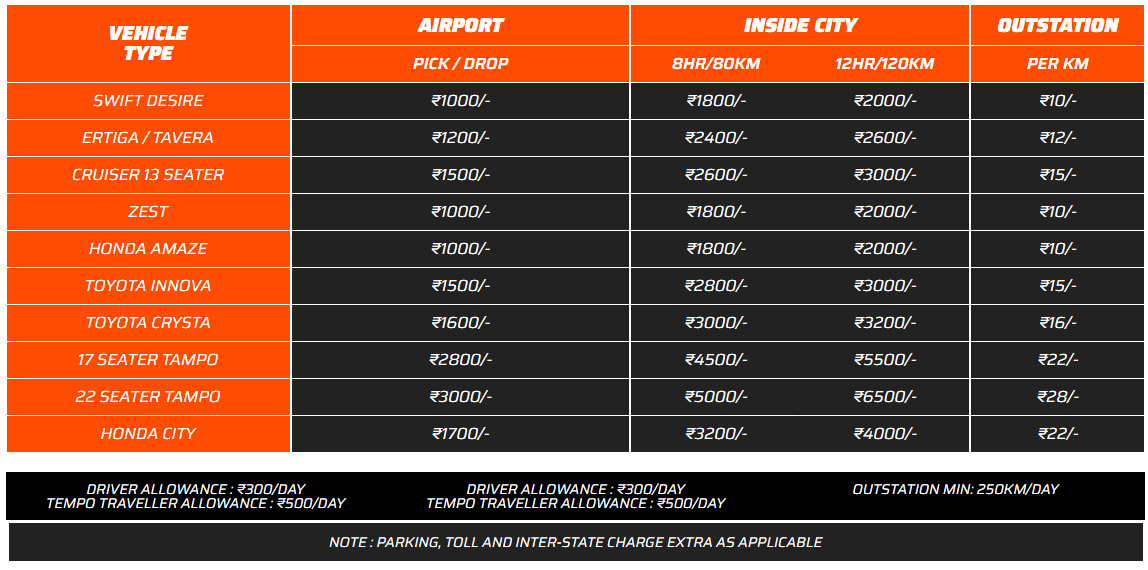Select the 8HR/80KM subheader

tap(716, 64)
